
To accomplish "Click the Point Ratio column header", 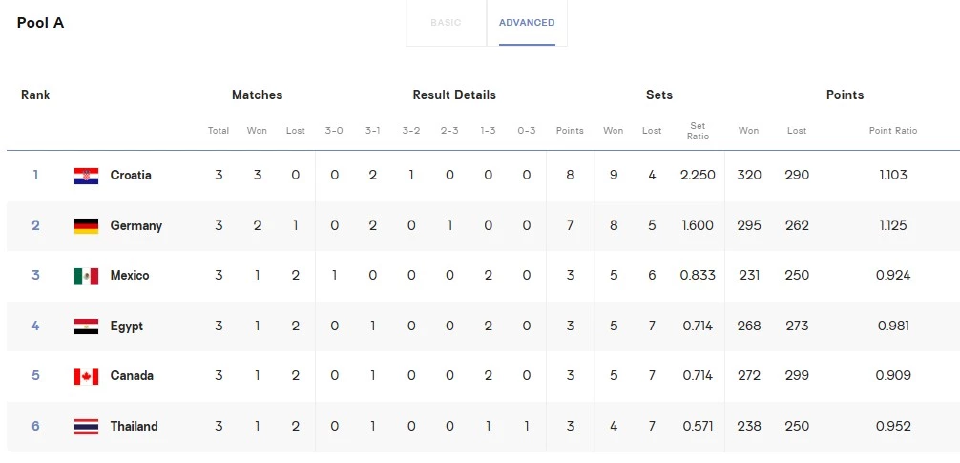I will (893, 130).
